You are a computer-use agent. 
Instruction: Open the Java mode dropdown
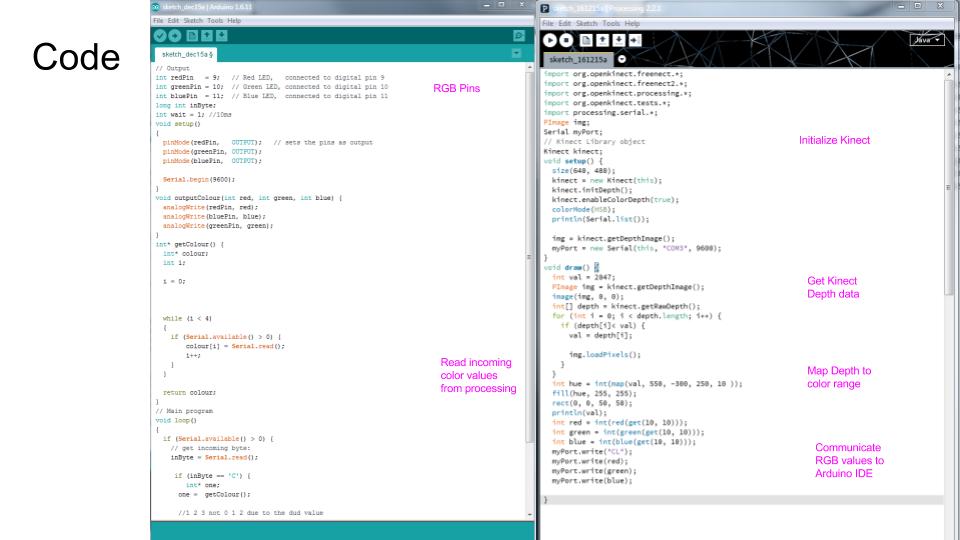tap(925, 40)
